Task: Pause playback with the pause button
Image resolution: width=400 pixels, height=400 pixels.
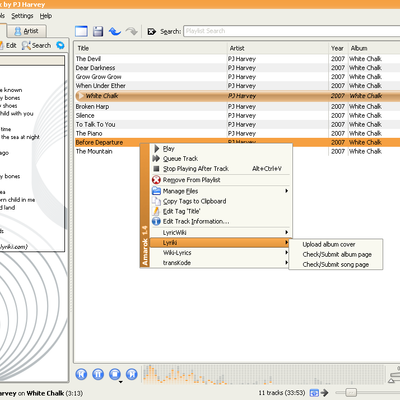Action: 98,374
